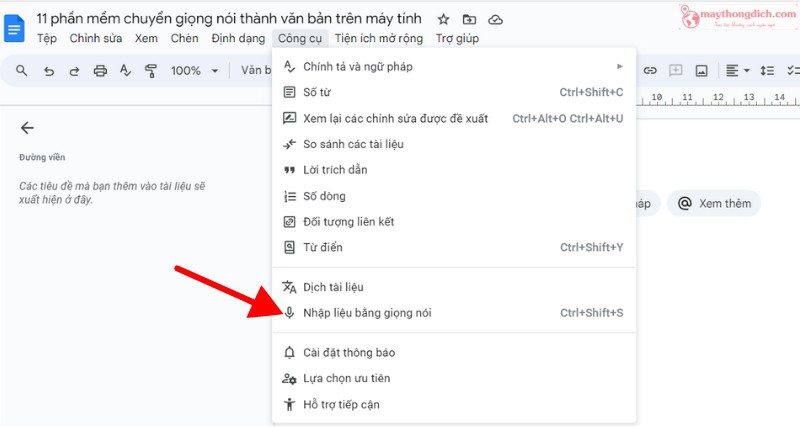
Task: Open Từ điển from menu
Action: coord(454,247)
